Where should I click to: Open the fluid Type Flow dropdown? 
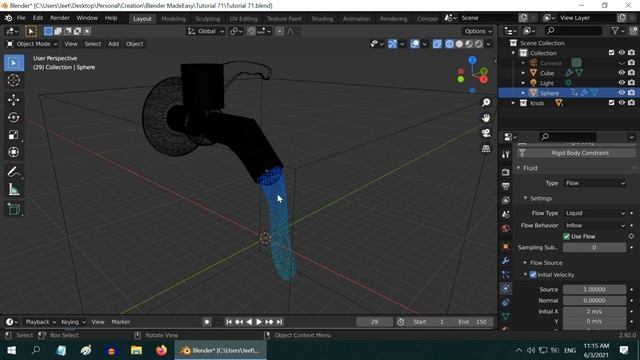click(x=595, y=183)
